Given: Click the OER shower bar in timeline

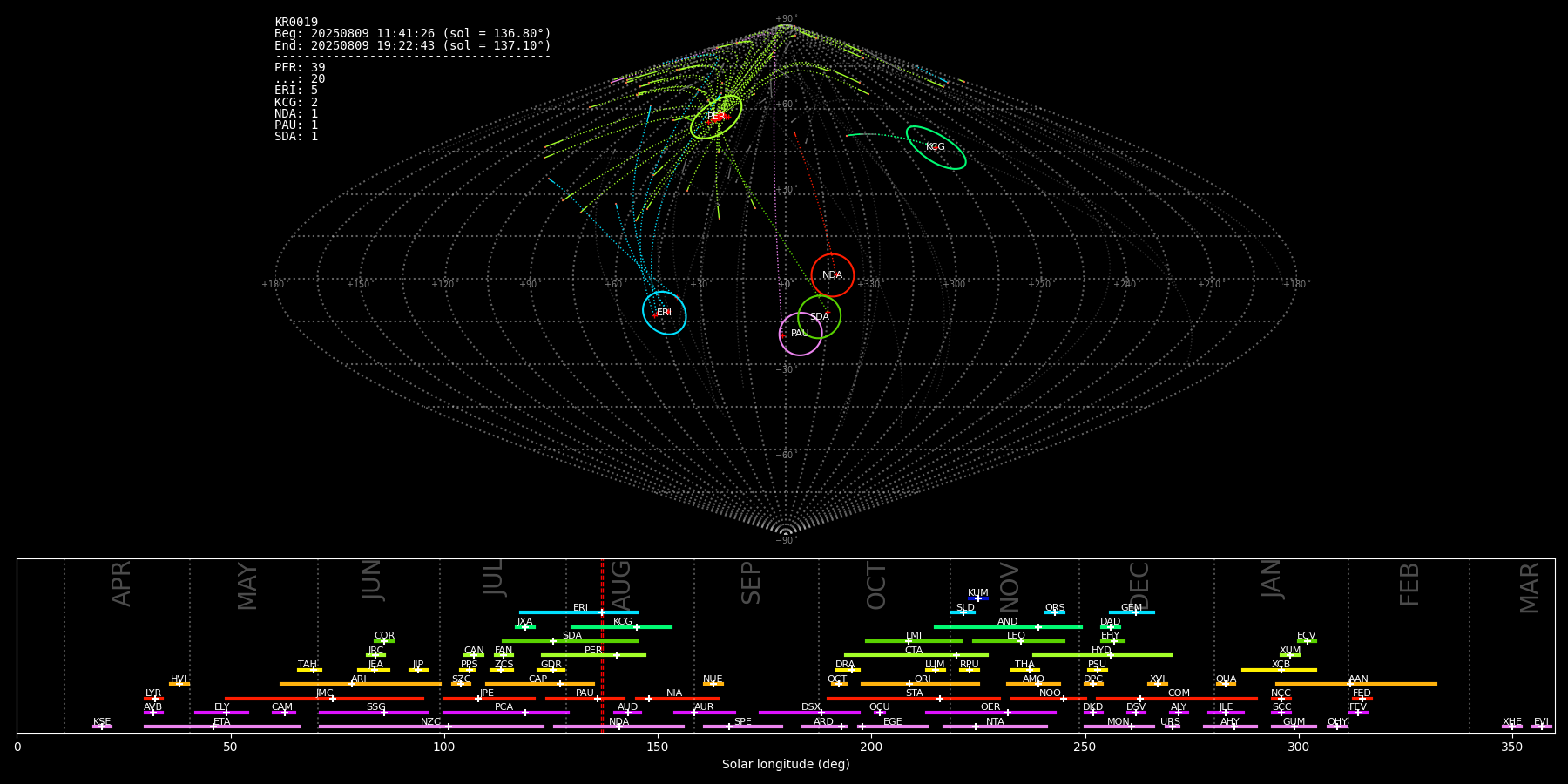Looking at the screenshot, I should 990,713.
